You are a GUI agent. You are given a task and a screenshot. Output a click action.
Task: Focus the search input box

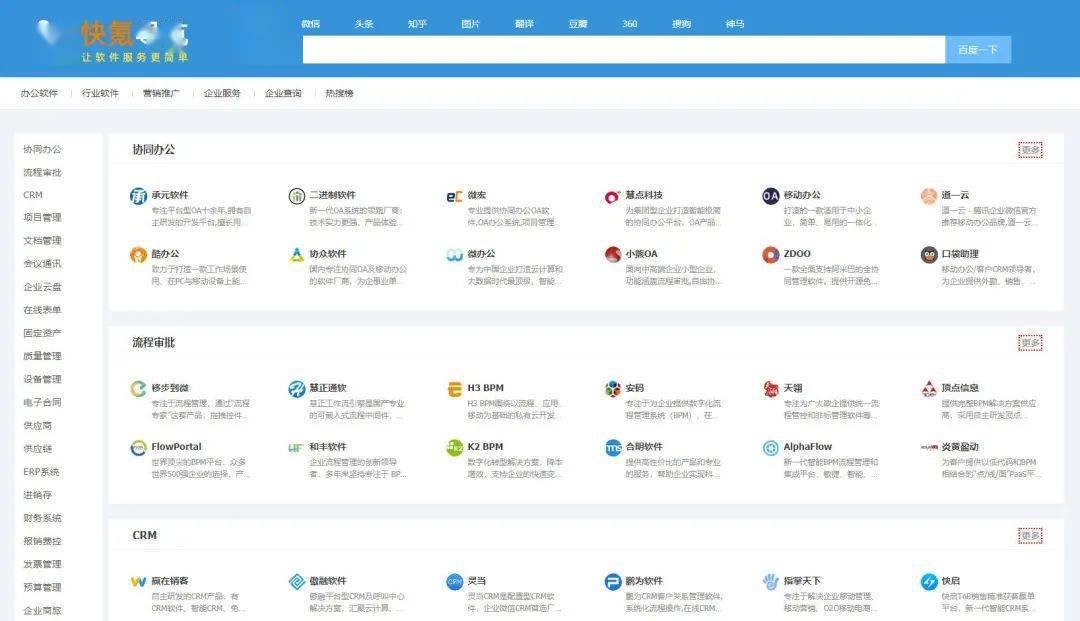tap(624, 50)
